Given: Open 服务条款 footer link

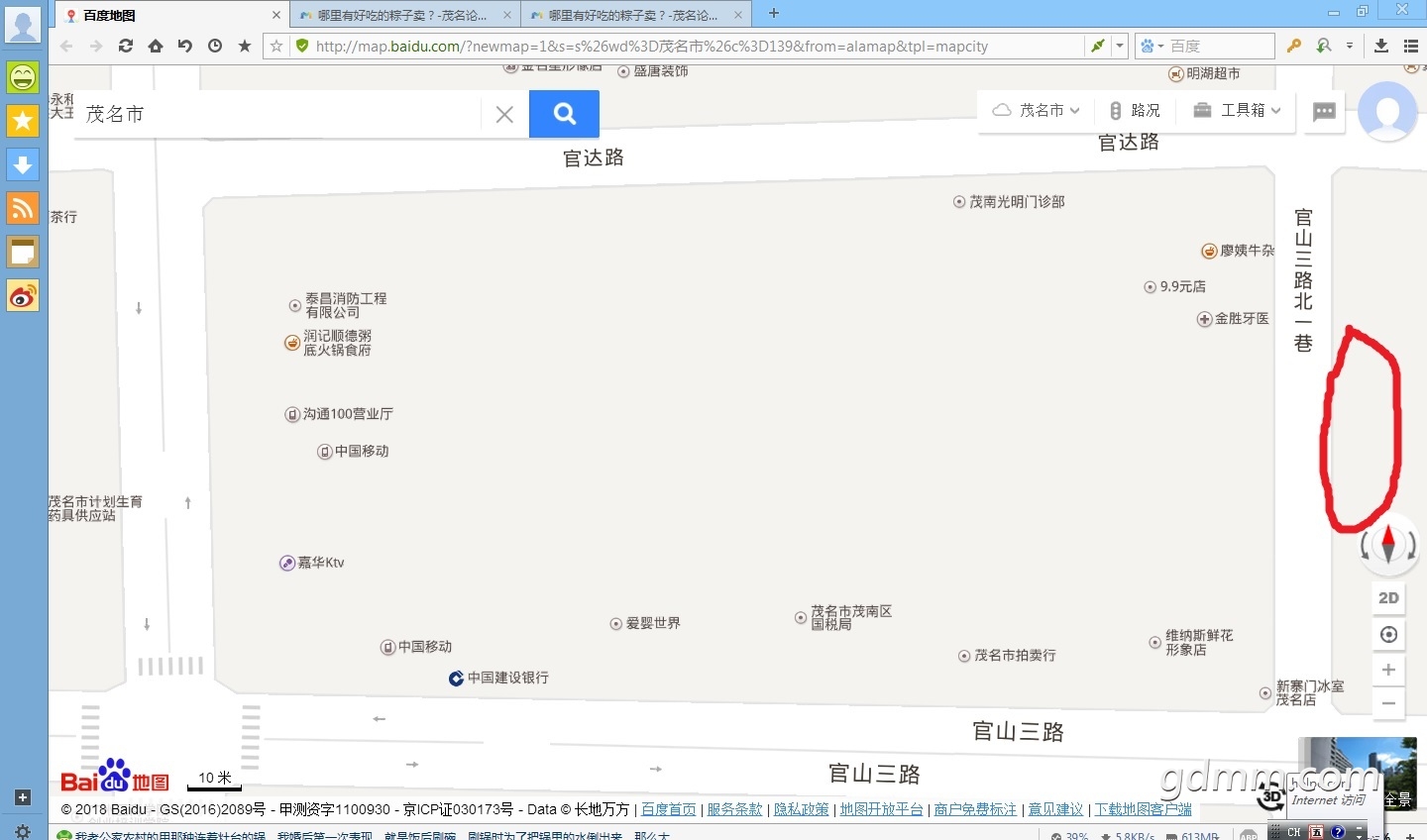Looking at the screenshot, I should tap(734, 809).
